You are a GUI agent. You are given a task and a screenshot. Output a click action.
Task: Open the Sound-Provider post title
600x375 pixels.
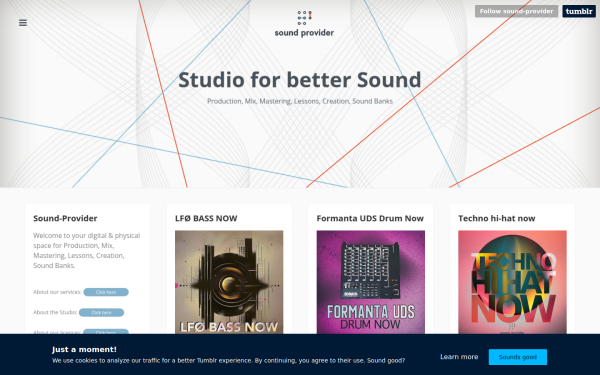point(65,218)
